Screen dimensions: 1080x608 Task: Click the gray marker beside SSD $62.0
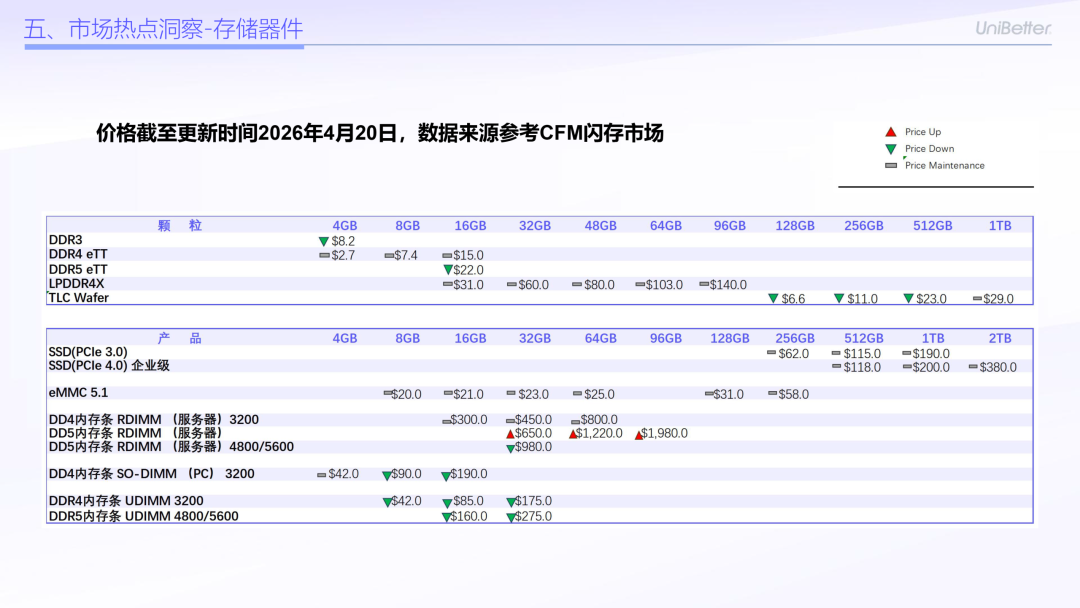point(771,353)
